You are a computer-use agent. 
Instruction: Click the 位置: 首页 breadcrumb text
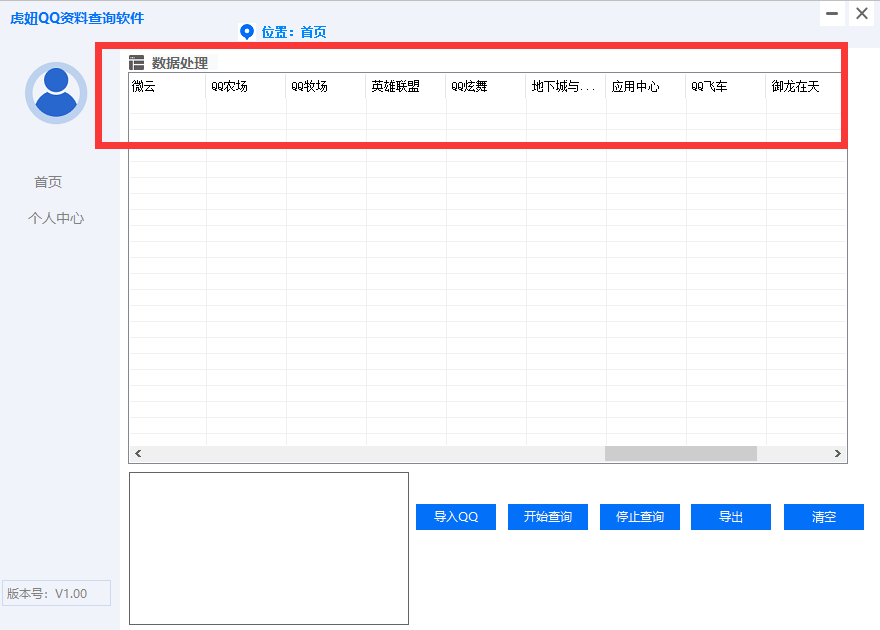pyautogui.click(x=294, y=32)
